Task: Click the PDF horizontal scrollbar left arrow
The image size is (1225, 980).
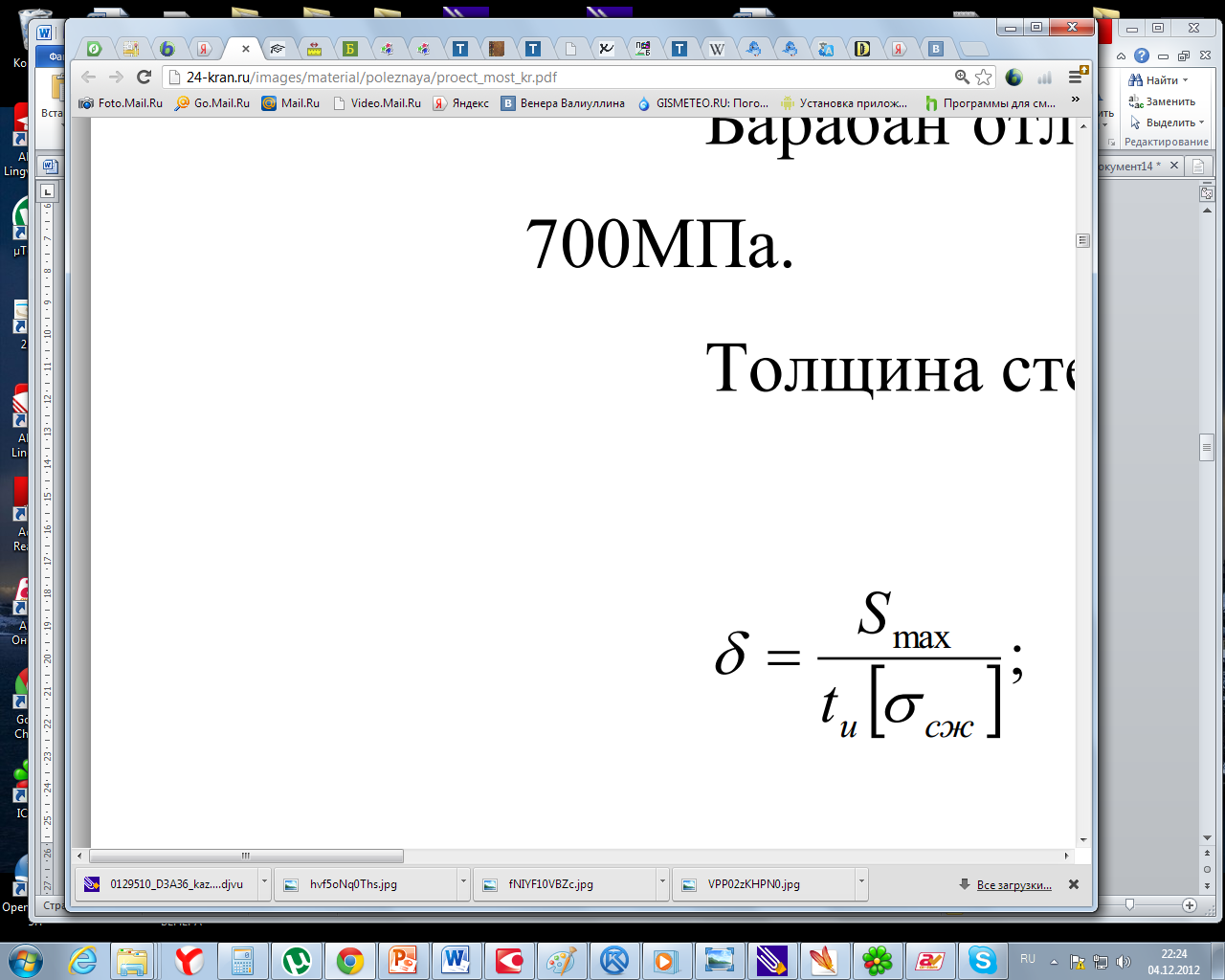Action: pos(79,856)
